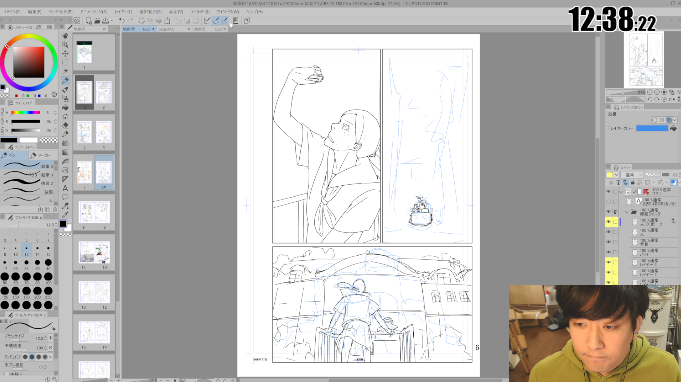This screenshot has height=382, width=681.
Task: Open the first single-page thumbnail in page manager
Action: pyautogui.click(x=84, y=53)
